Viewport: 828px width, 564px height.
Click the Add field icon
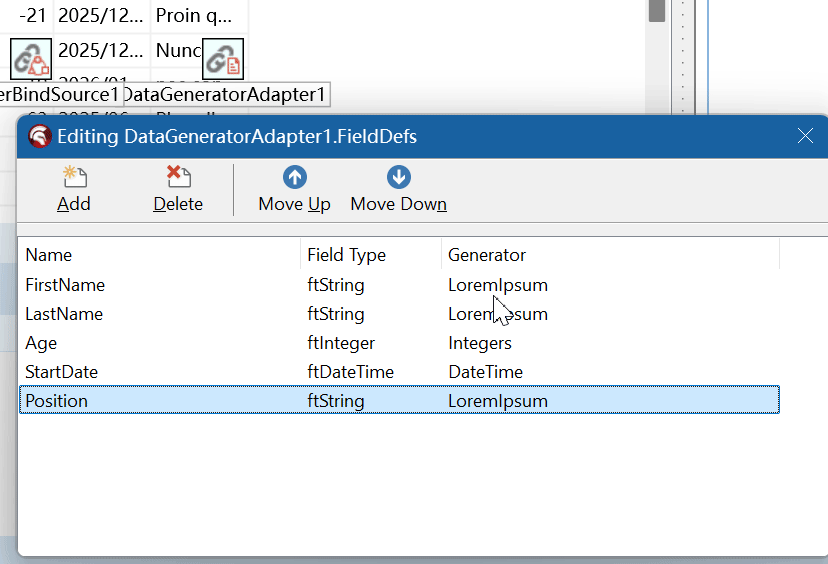pyautogui.click(x=74, y=179)
